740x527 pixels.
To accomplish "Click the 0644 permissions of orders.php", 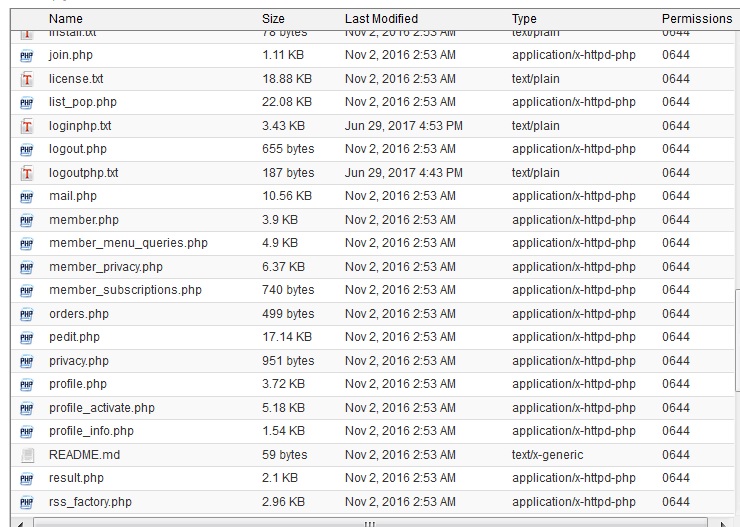I will coord(675,314).
